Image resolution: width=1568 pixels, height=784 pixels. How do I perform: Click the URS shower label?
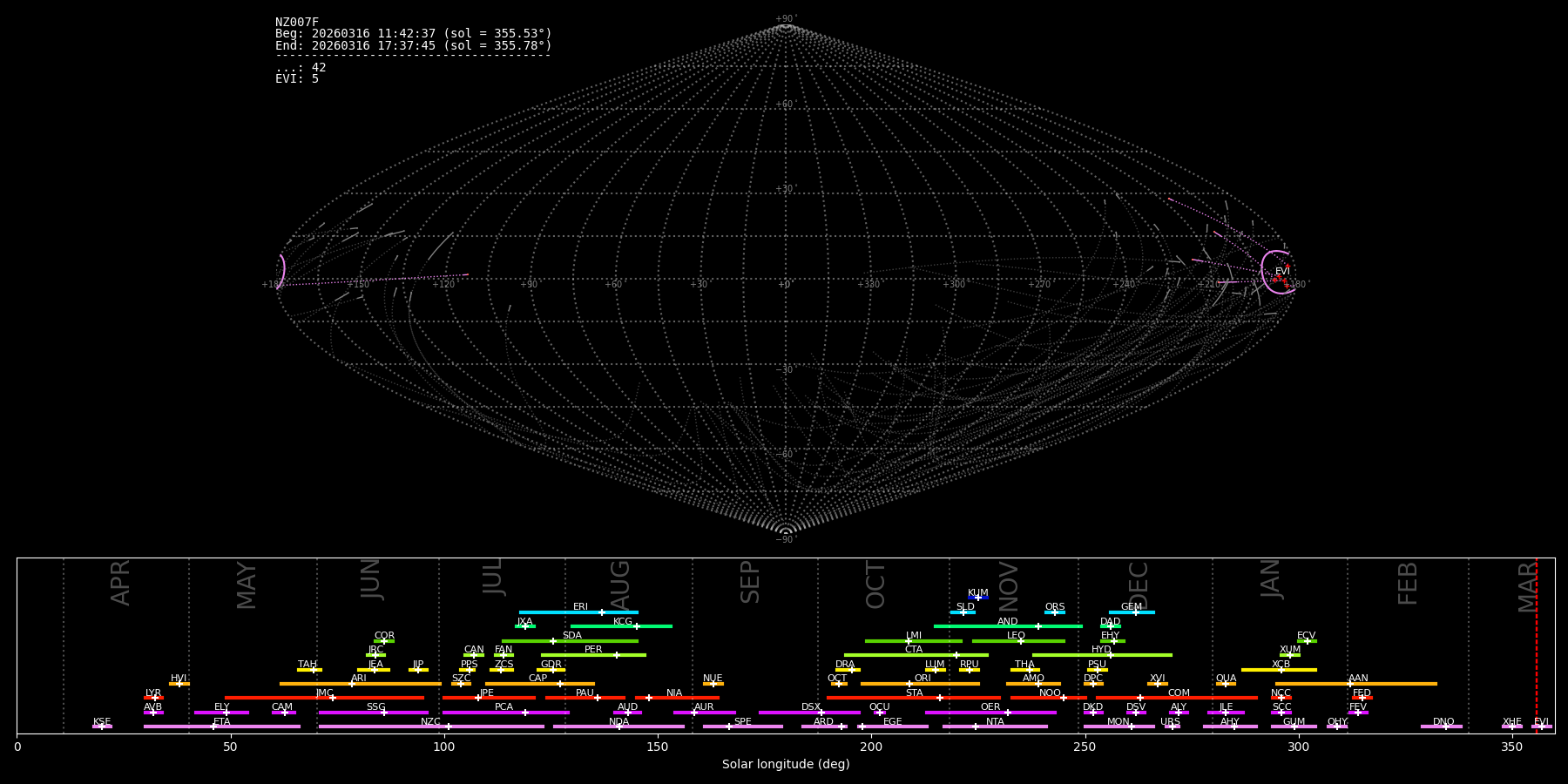coord(1170,722)
